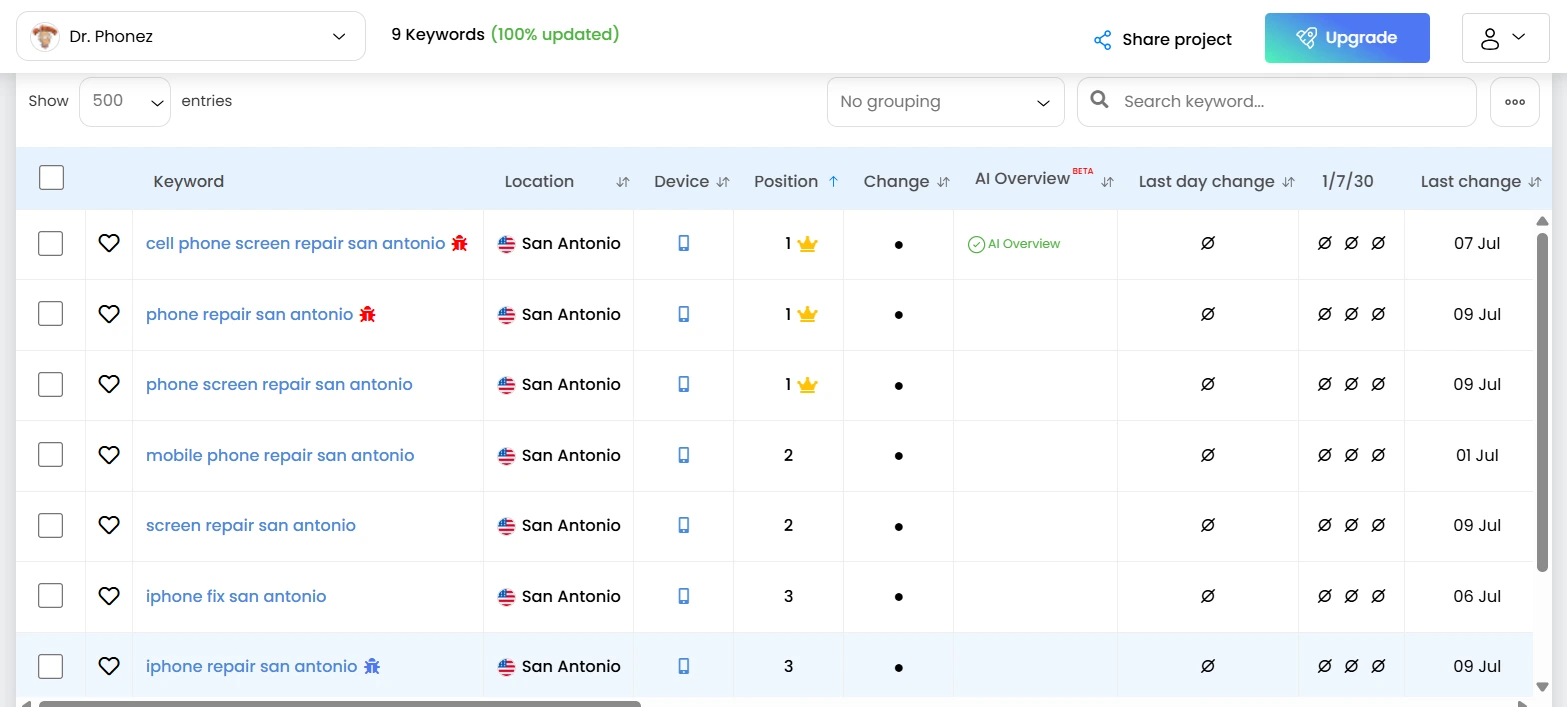Open the user account dropdown
Viewport: 1567px width, 707px height.
click(x=1505, y=38)
